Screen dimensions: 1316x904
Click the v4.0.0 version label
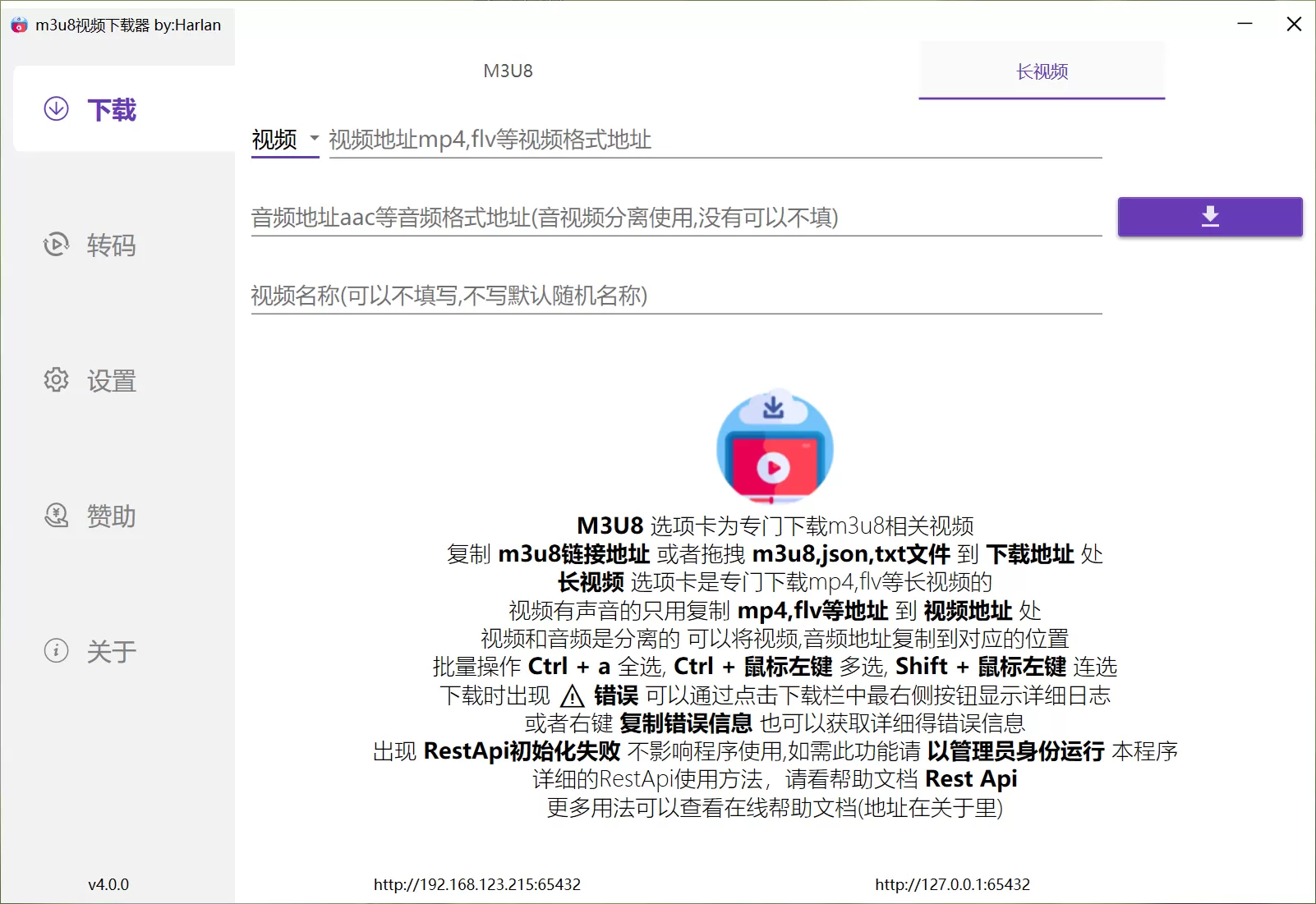point(108,884)
